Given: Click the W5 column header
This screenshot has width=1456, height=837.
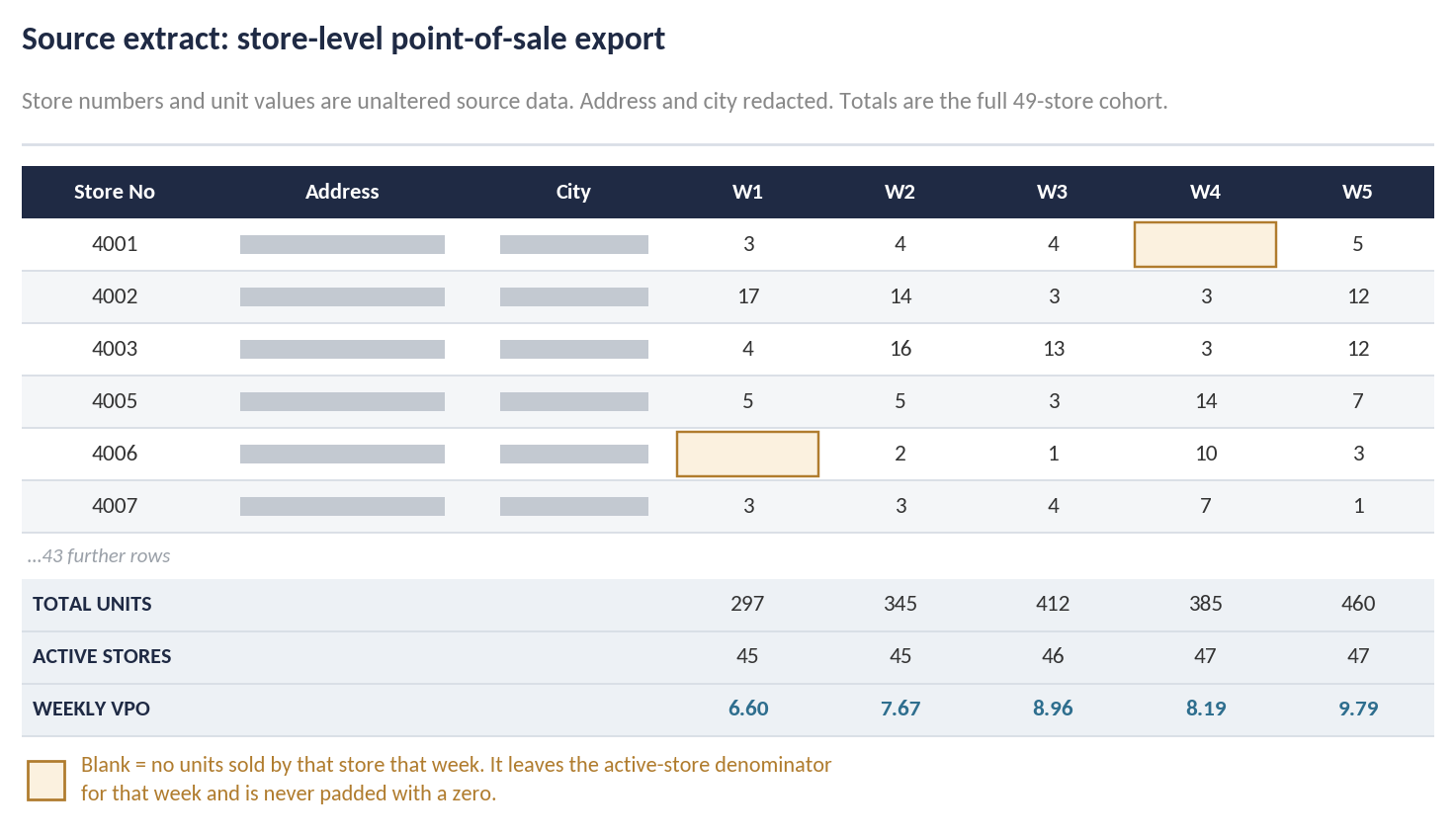Looking at the screenshot, I should pyautogui.click(x=1357, y=192).
